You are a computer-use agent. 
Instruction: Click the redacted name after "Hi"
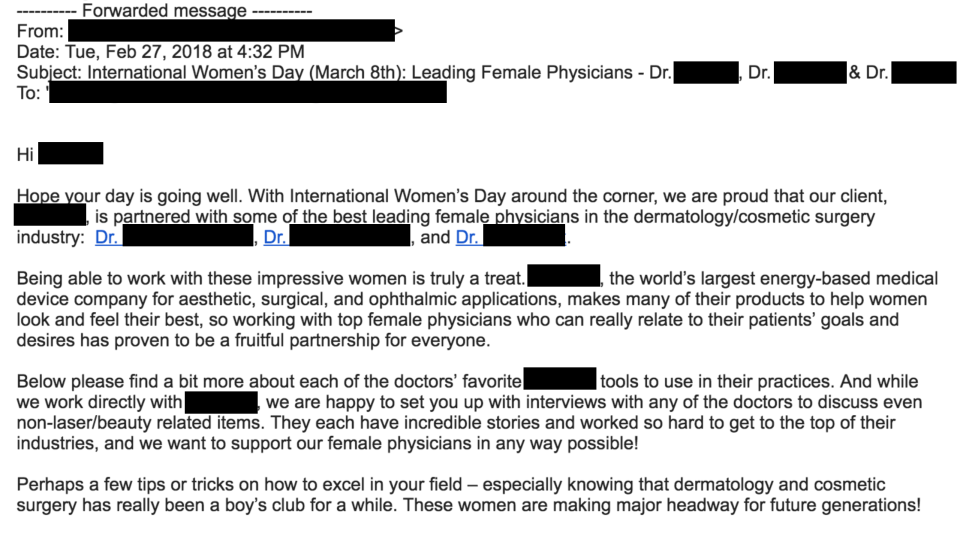pyautogui.click(x=70, y=155)
